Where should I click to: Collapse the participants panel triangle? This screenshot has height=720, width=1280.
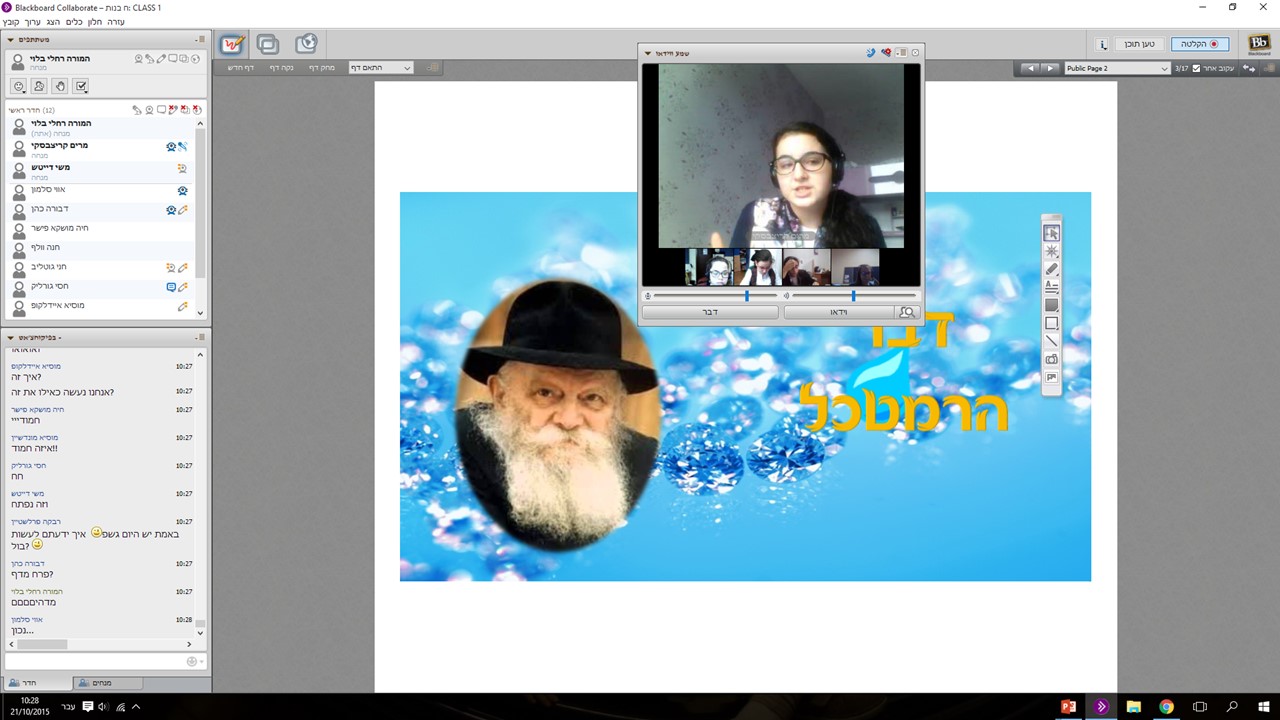(11, 40)
